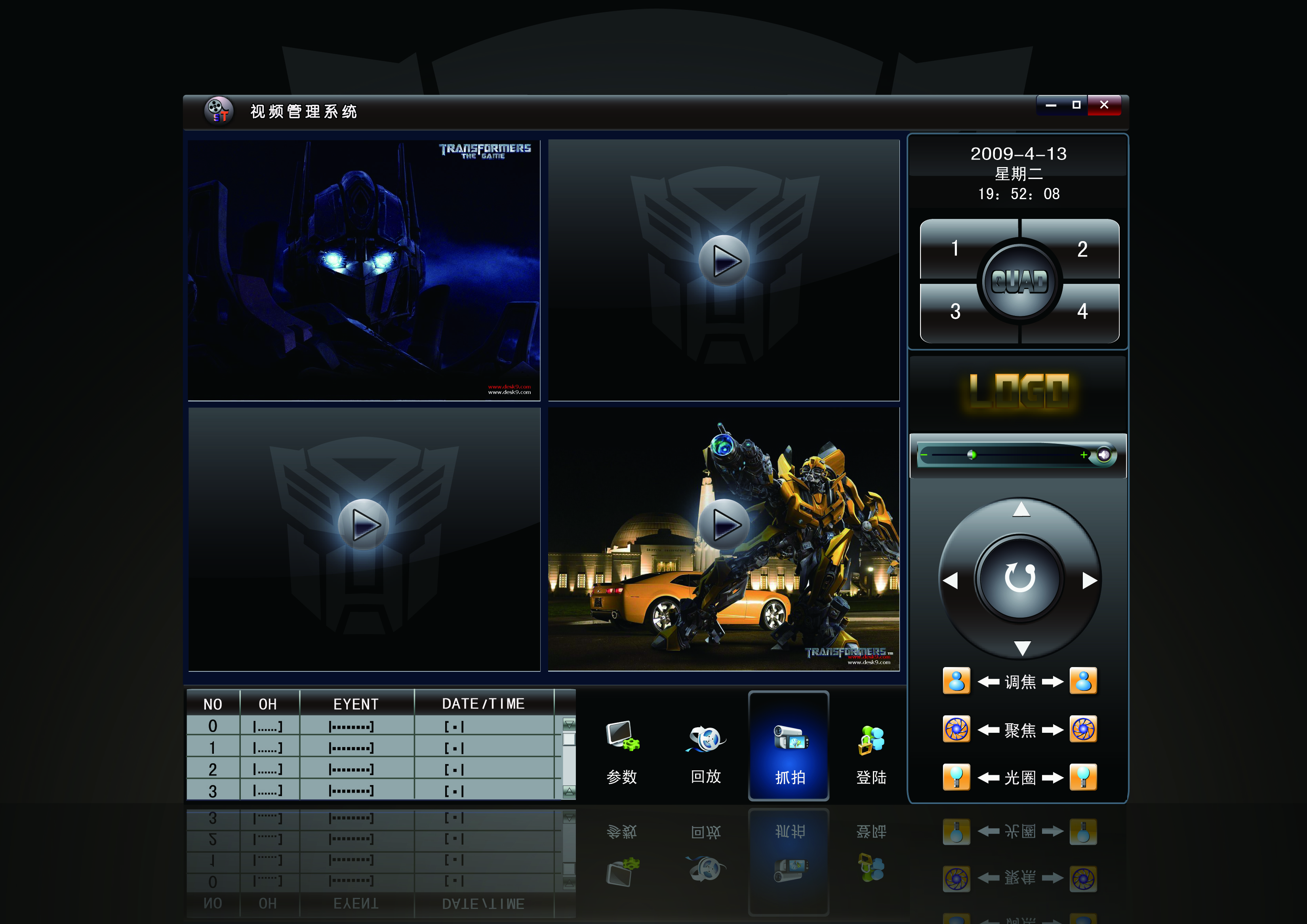The height and width of the screenshot is (924, 1307).
Task: Pan camera left with PTZ arrow
Action: pos(950,580)
